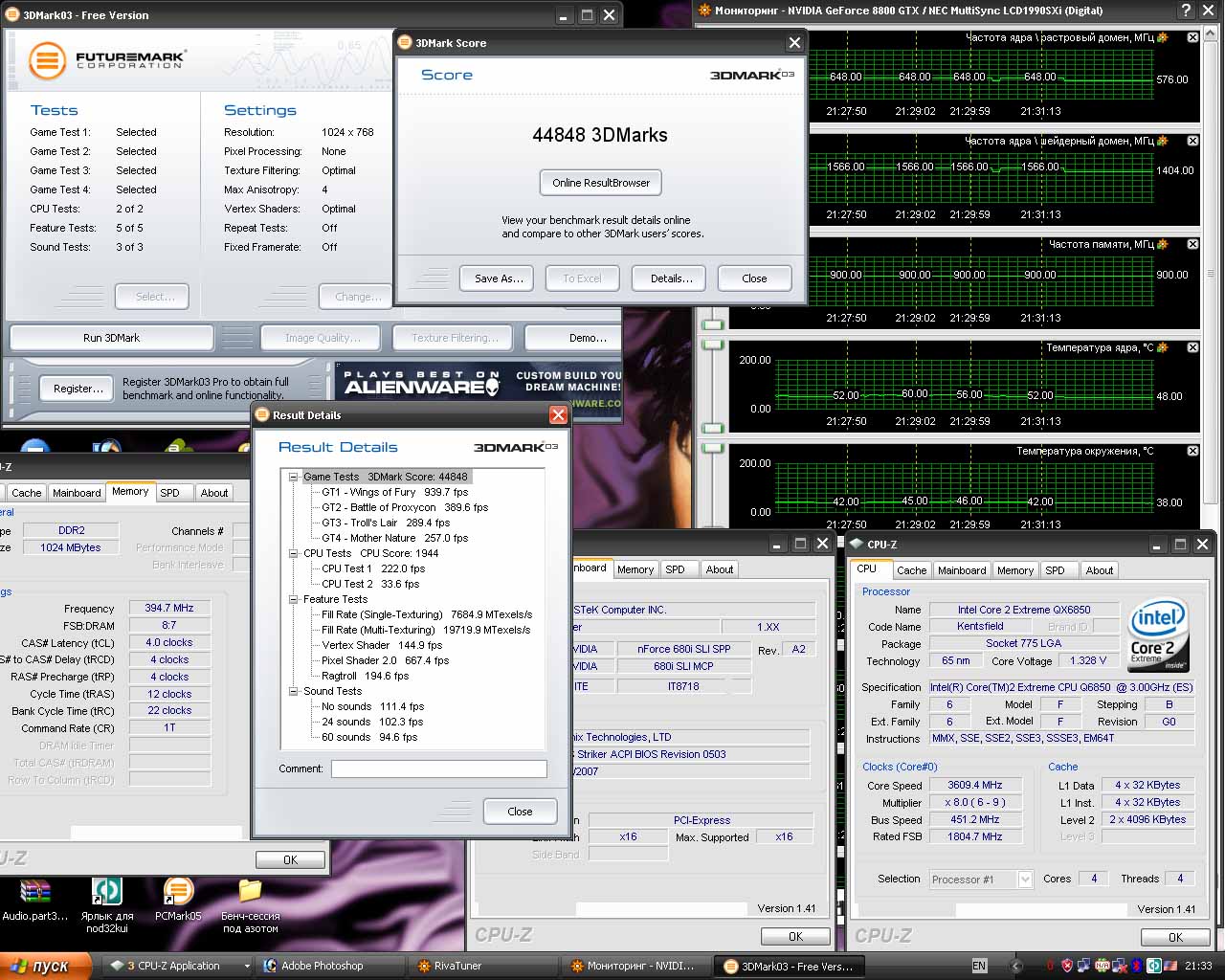Collapse the Feature Tests tree node
Screen dimensions: 1225x980
click(294, 599)
